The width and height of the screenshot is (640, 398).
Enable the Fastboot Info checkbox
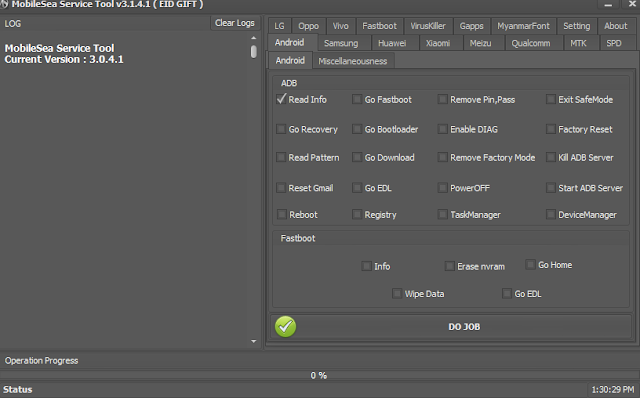tap(367, 266)
